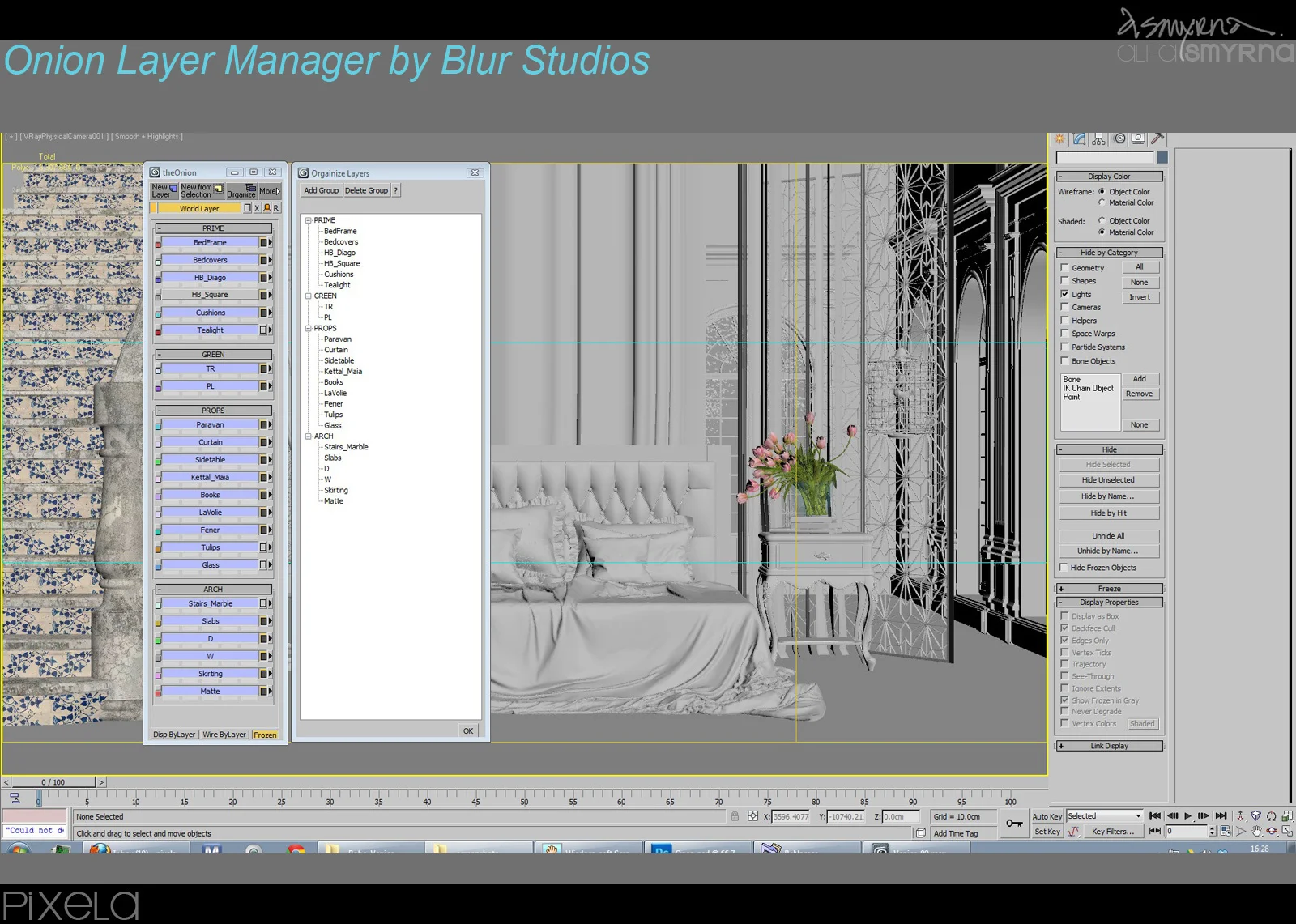The height and width of the screenshot is (924, 1296).
Task: Play the animation
Action: (1187, 815)
